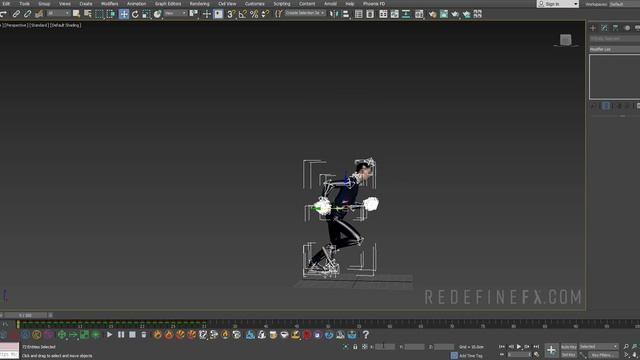Image resolution: width=640 pixels, height=360 pixels.
Task: Open the Modifiers menu
Action: point(109,4)
